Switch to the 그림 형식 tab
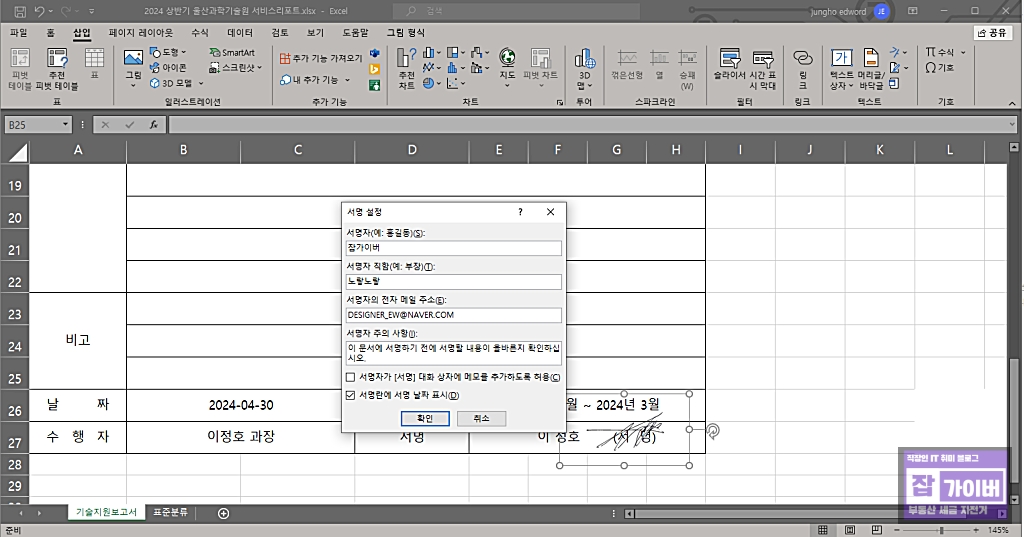The image size is (1024, 537). click(406, 33)
